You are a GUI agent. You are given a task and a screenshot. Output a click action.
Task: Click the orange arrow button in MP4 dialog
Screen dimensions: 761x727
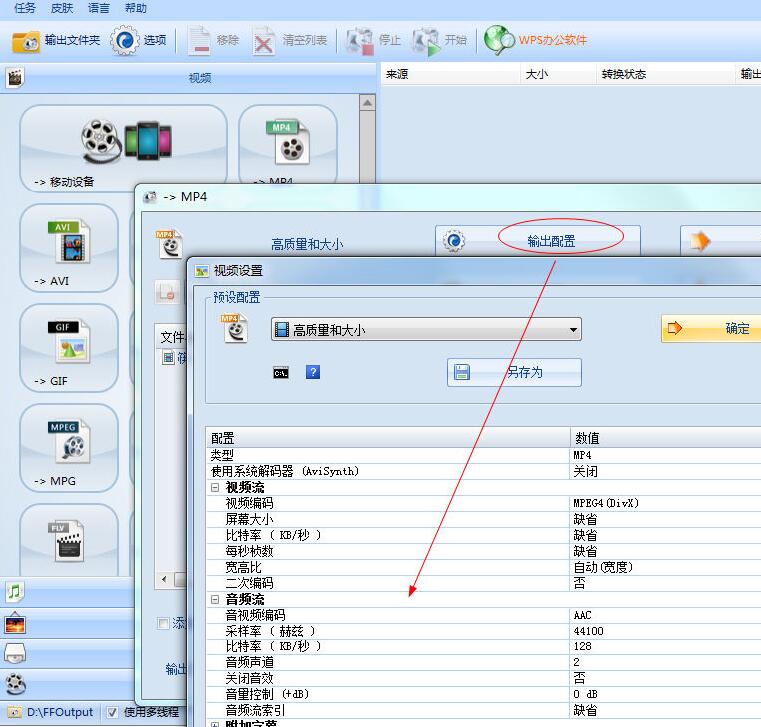(x=721, y=241)
